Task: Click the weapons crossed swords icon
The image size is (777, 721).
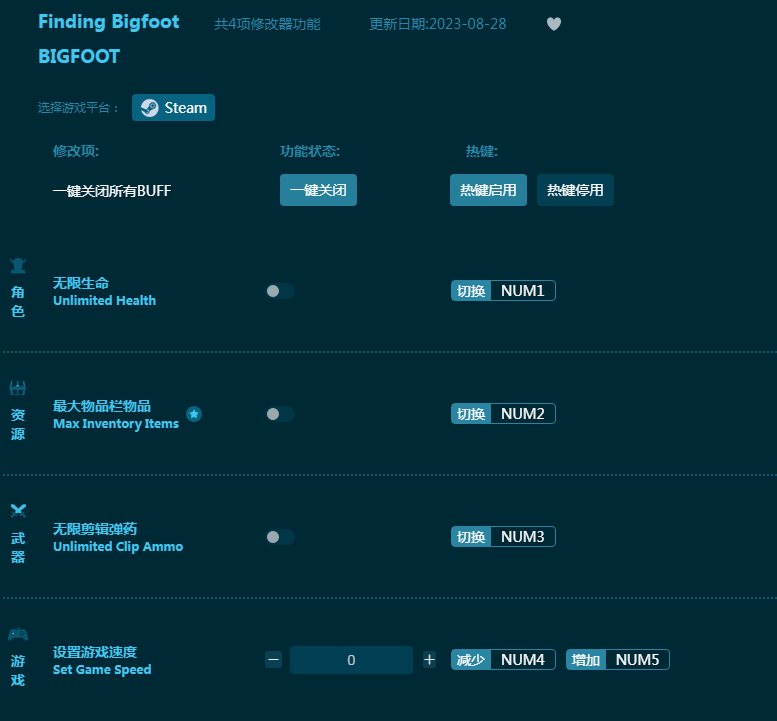Action: 18,510
